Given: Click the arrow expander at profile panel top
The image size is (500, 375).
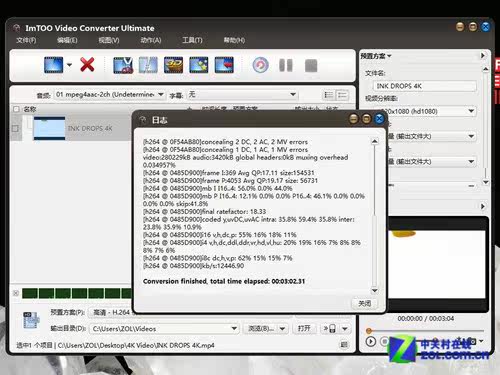Looking at the screenshot, I should (x=482, y=55).
